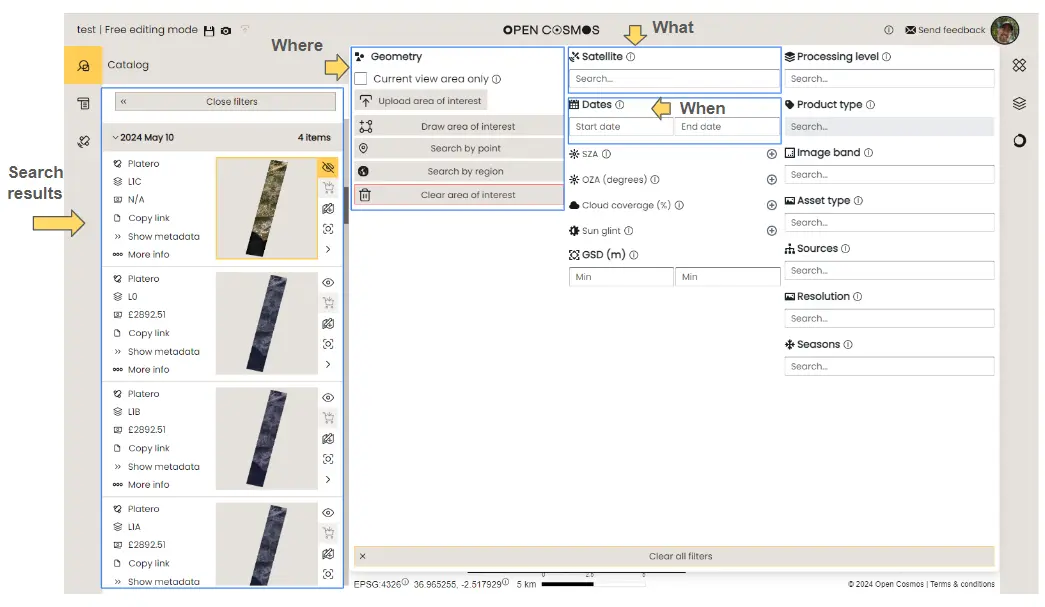Click the trash icon for clearing area
Viewport: 1045px width, 607px height.
click(x=365, y=195)
